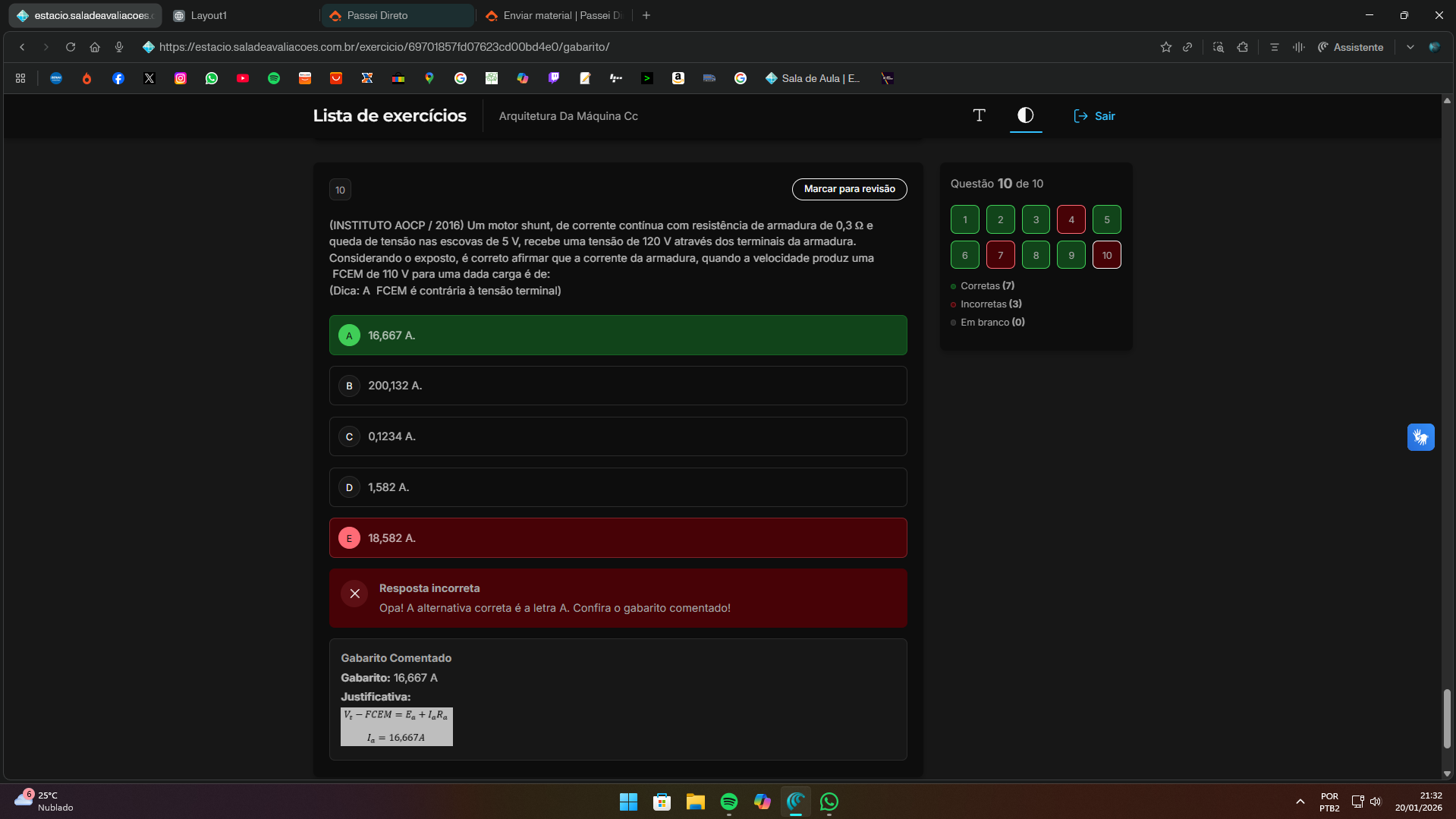Click the Sair logout link

[x=1094, y=116]
